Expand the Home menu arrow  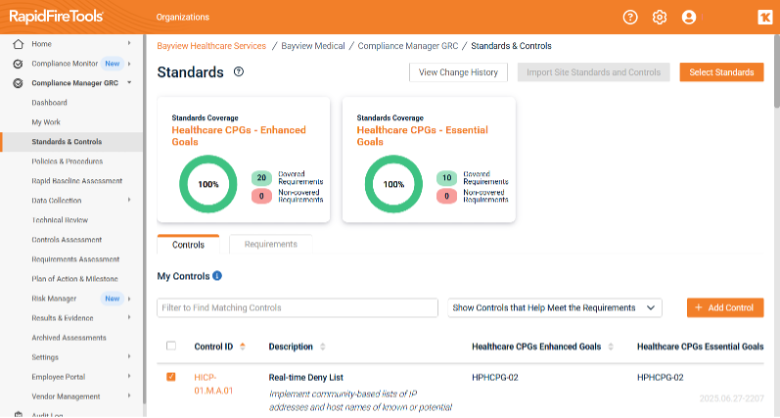(129, 43)
